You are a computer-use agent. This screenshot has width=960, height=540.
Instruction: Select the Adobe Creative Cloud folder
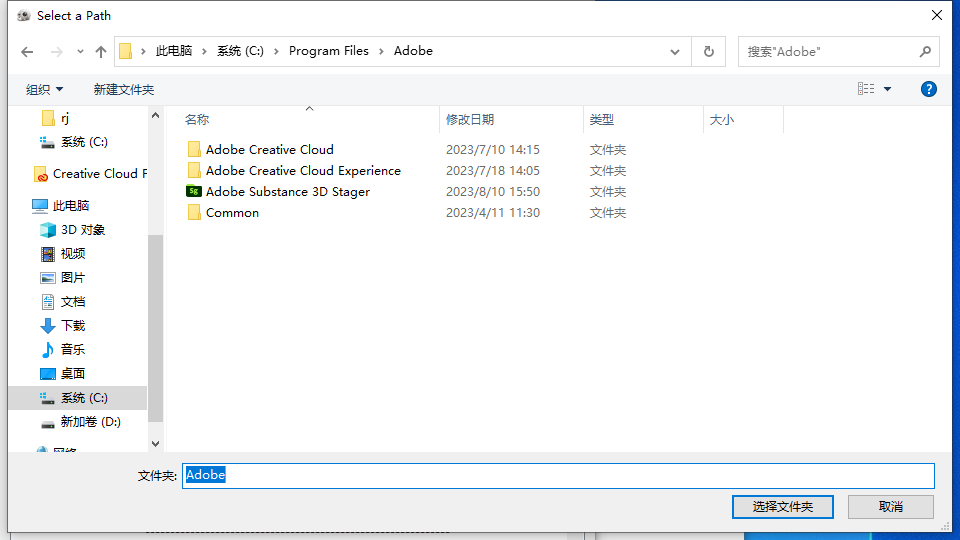[269, 149]
